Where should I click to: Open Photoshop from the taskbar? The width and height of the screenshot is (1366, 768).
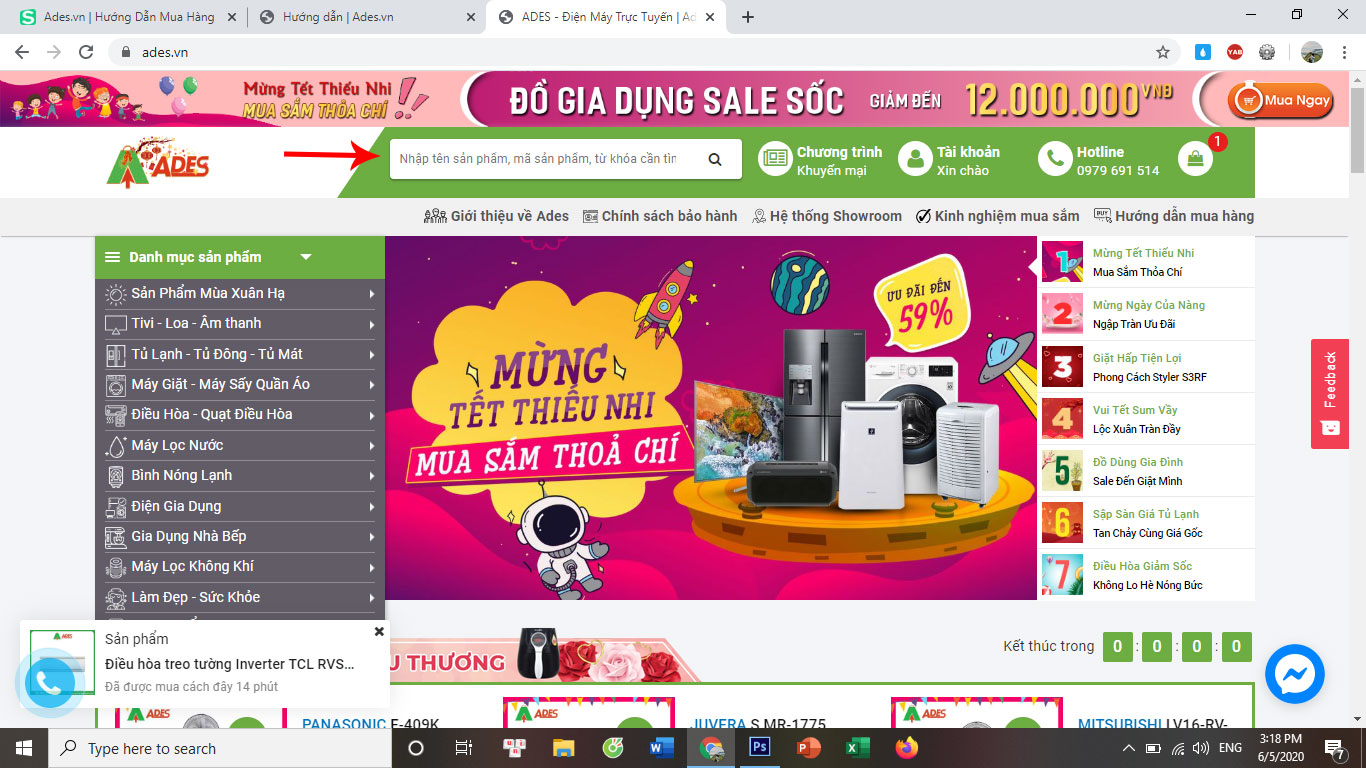[x=759, y=748]
